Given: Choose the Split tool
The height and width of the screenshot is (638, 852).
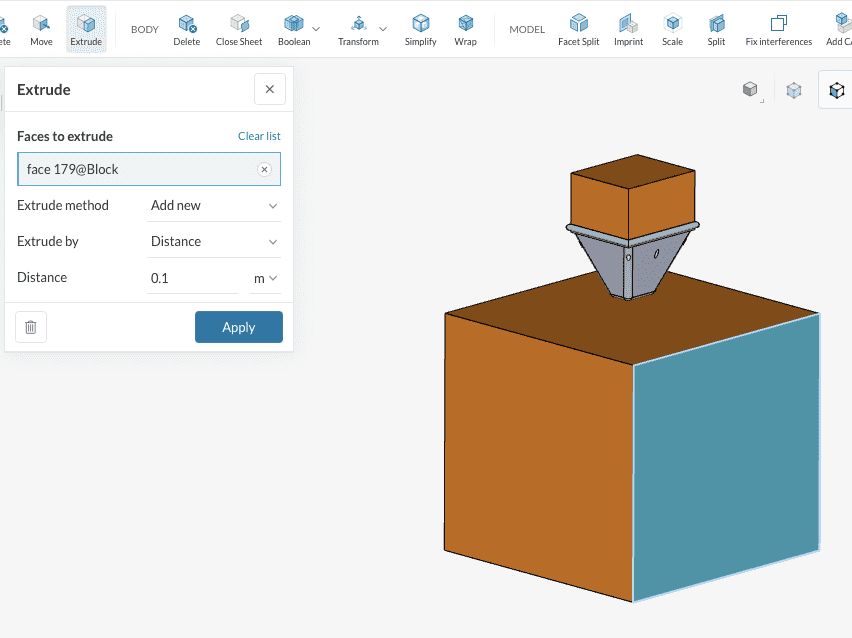Looking at the screenshot, I should pyautogui.click(x=716, y=29).
